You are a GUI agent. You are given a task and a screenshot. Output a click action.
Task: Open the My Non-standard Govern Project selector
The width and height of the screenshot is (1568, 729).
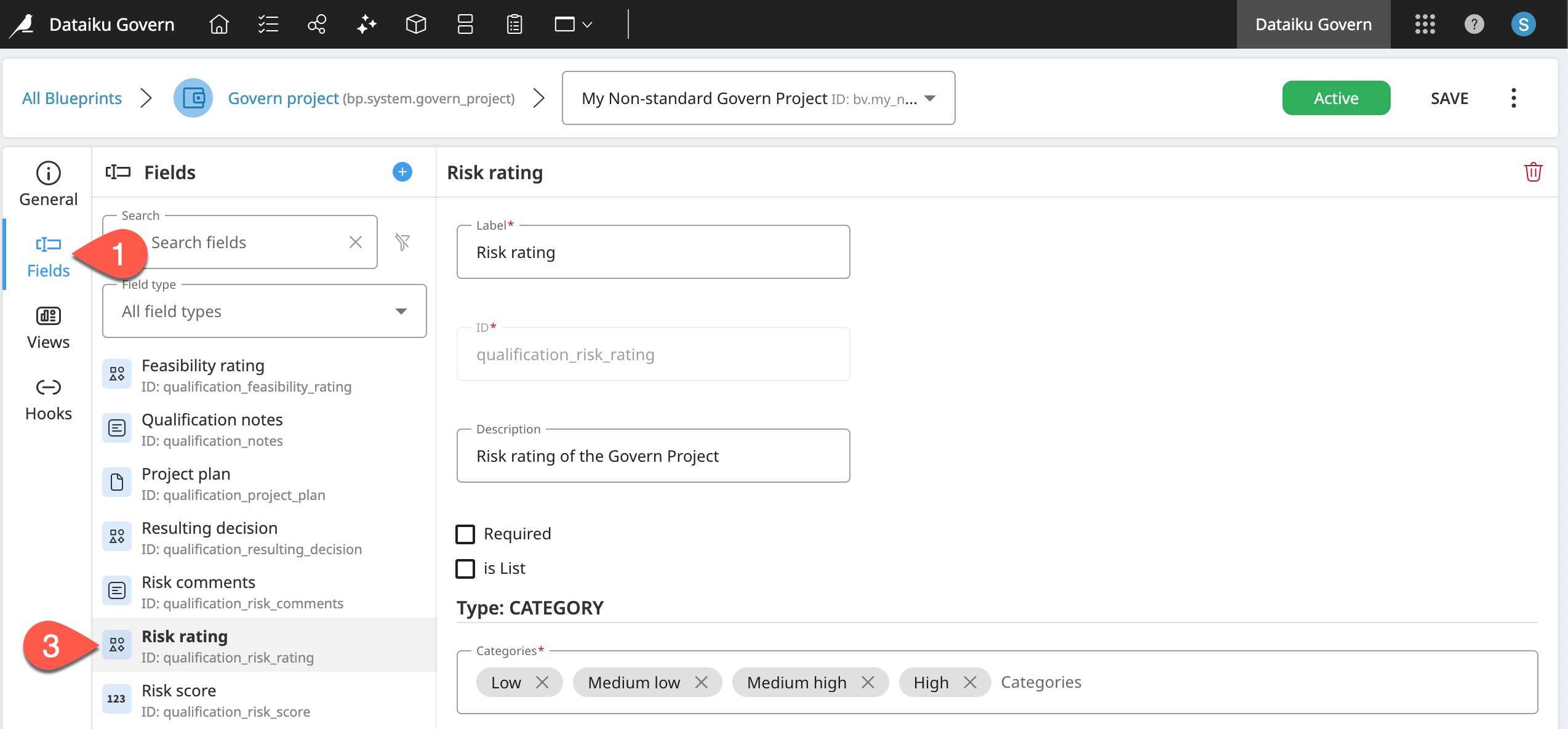click(x=758, y=98)
